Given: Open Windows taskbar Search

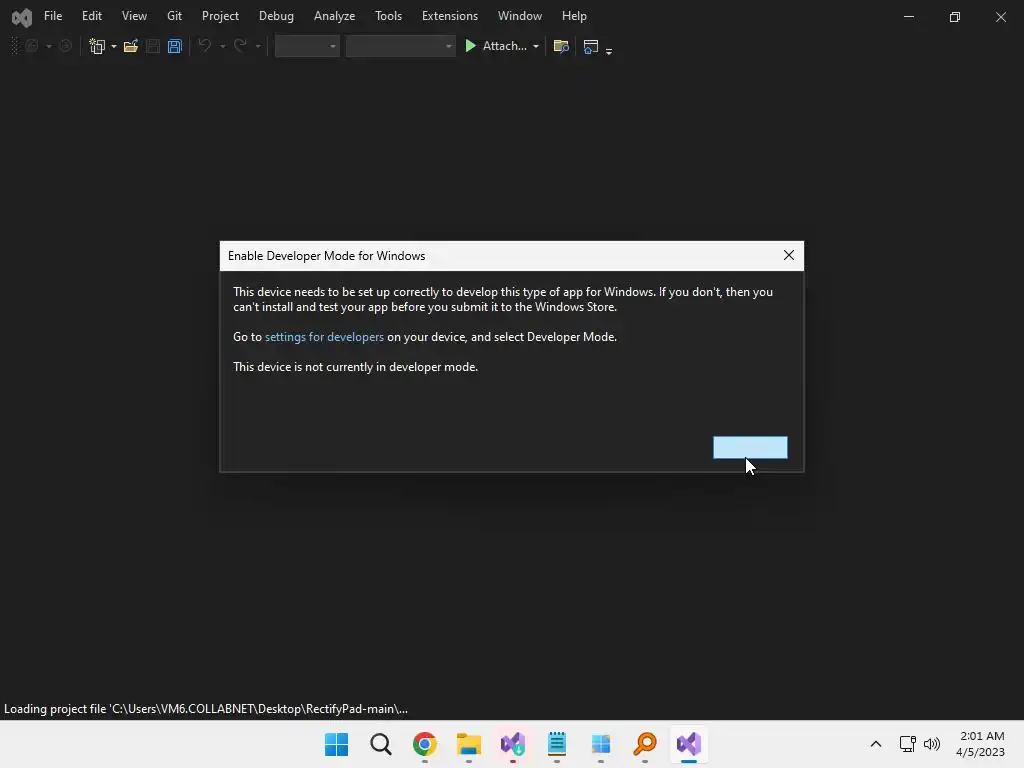Looking at the screenshot, I should pos(381,744).
